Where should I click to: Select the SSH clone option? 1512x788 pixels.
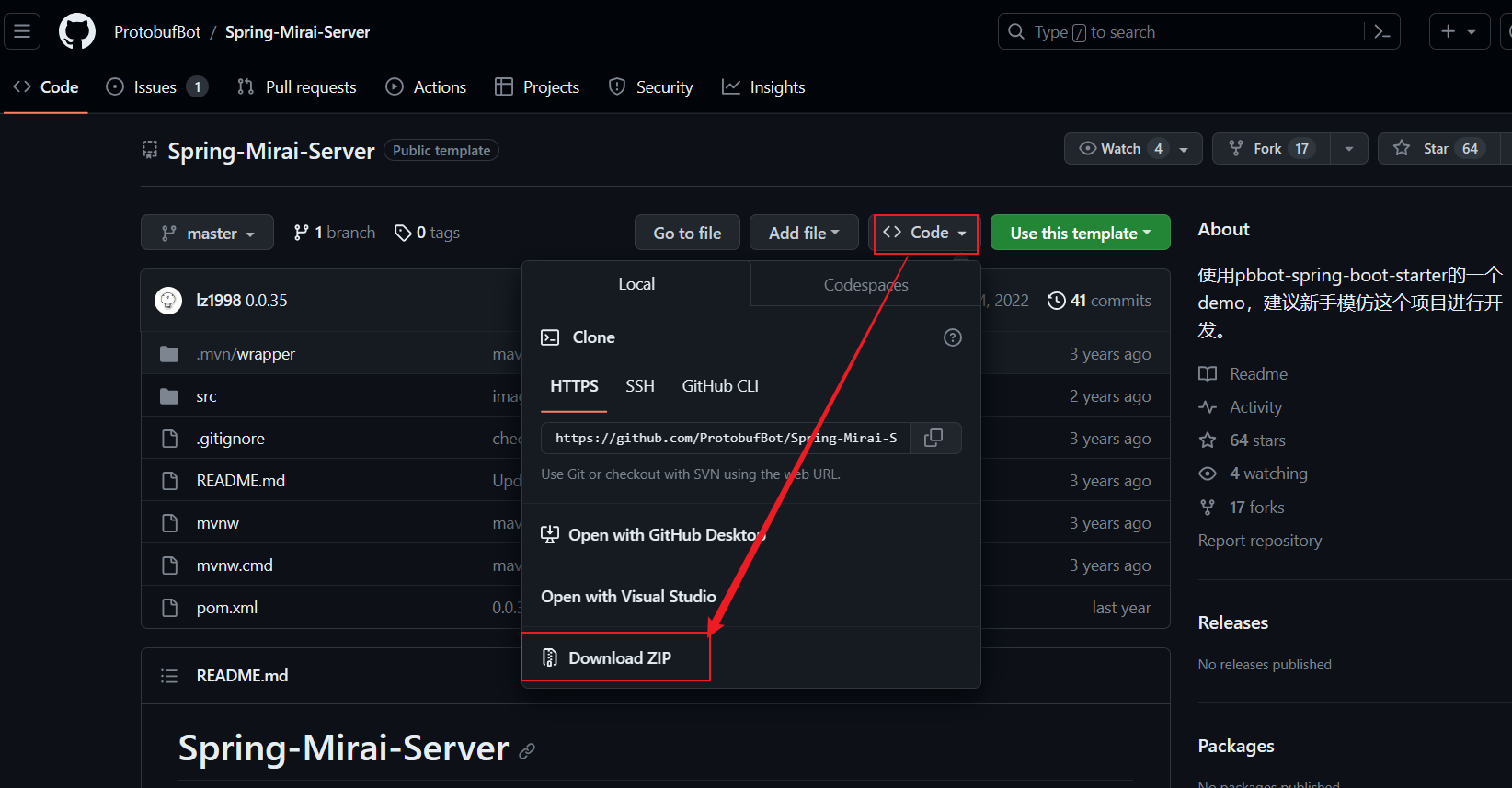(640, 386)
